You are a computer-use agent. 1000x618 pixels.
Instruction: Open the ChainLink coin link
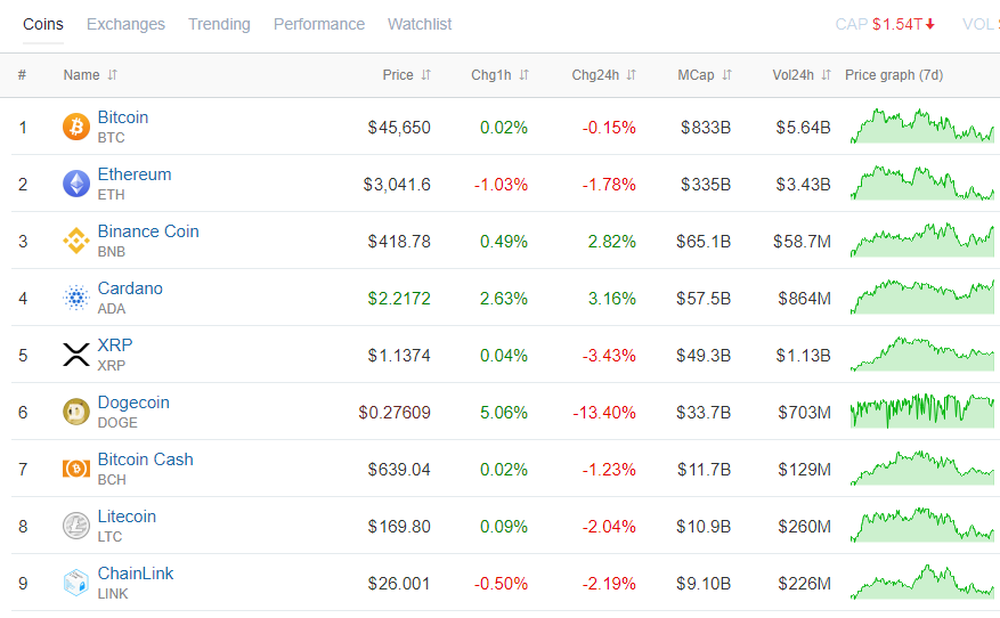tap(135, 573)
